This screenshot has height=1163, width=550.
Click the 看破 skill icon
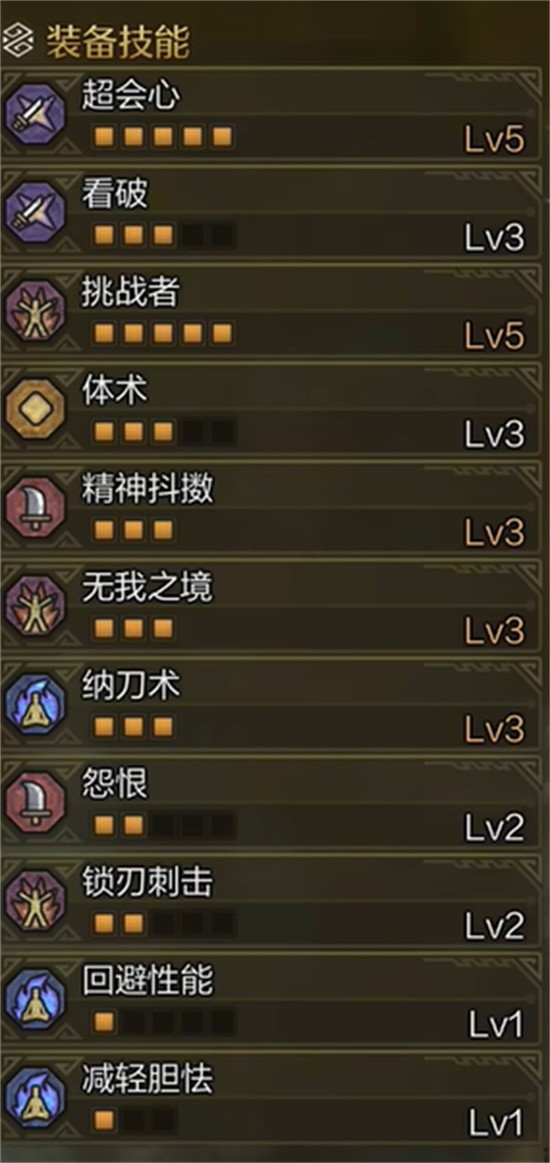pyautogui.click(x=35, y=213)
